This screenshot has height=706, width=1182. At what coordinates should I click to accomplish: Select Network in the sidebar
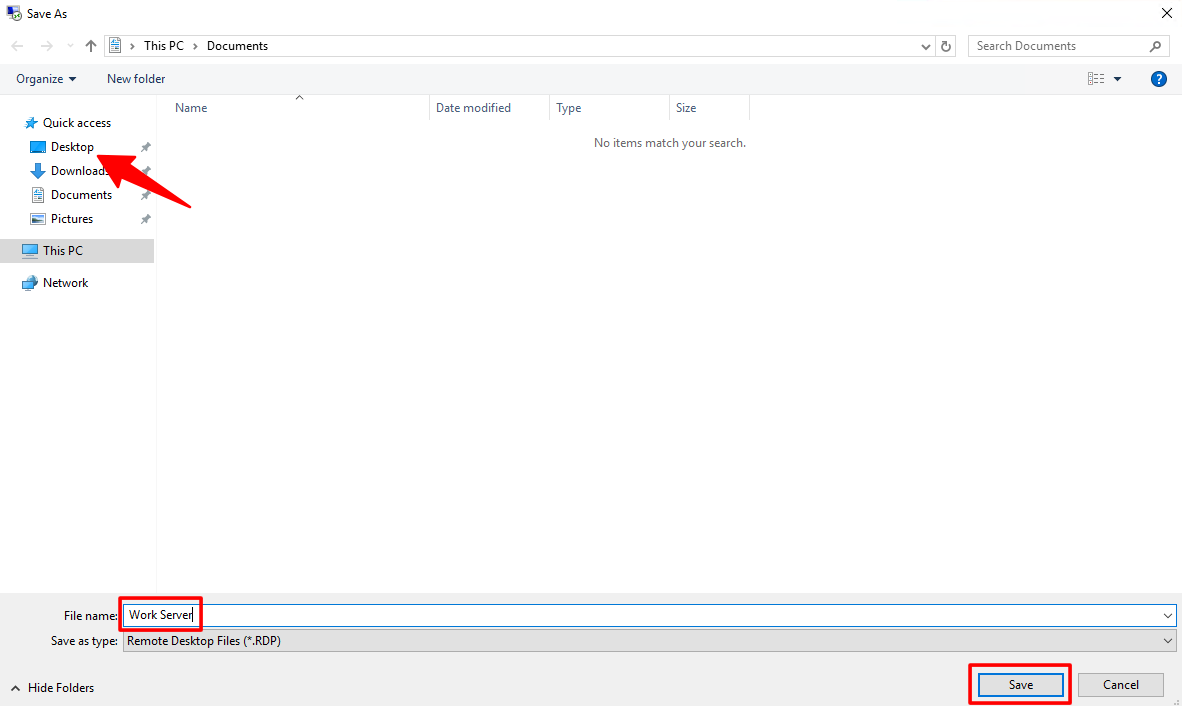64,282
